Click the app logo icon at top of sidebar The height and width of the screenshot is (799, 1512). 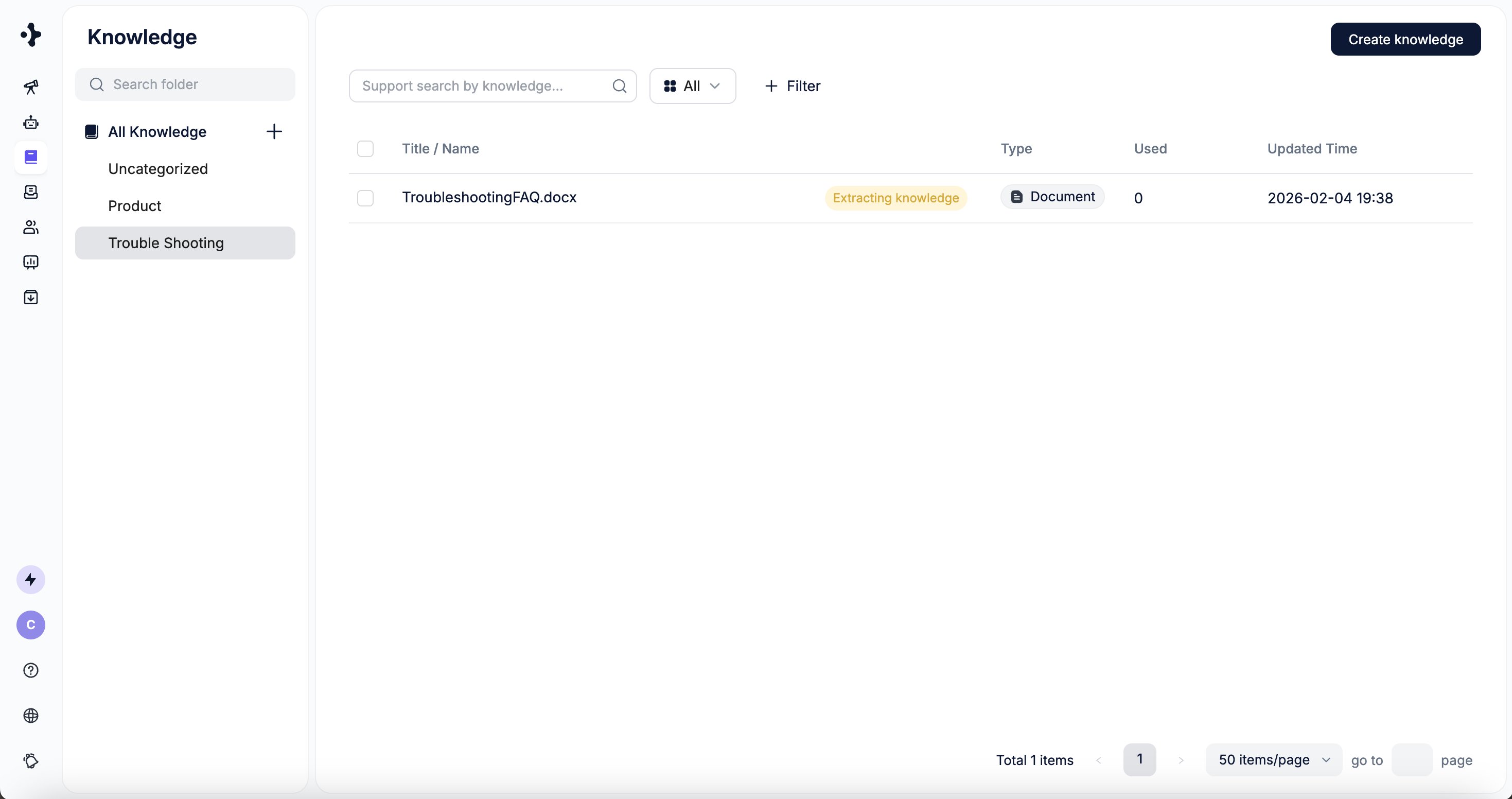click(30, 34)
